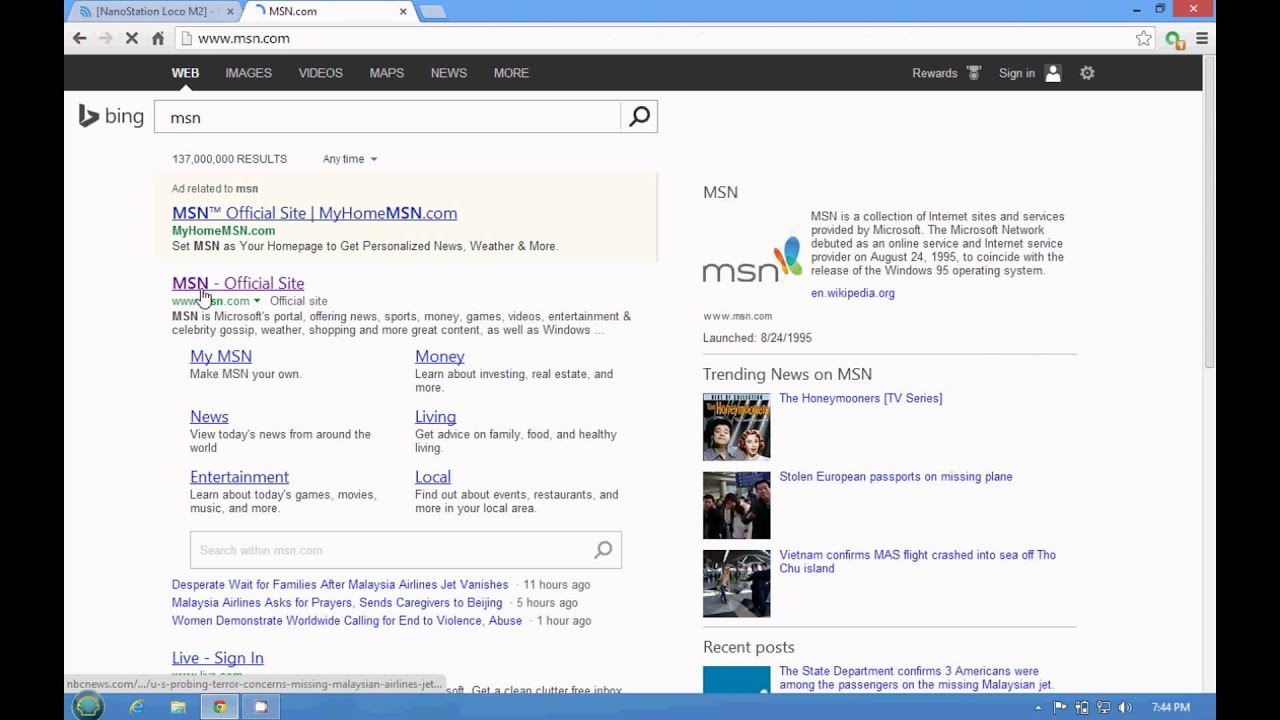
Task: Open the NEWS section
Action: pos(449,73)
